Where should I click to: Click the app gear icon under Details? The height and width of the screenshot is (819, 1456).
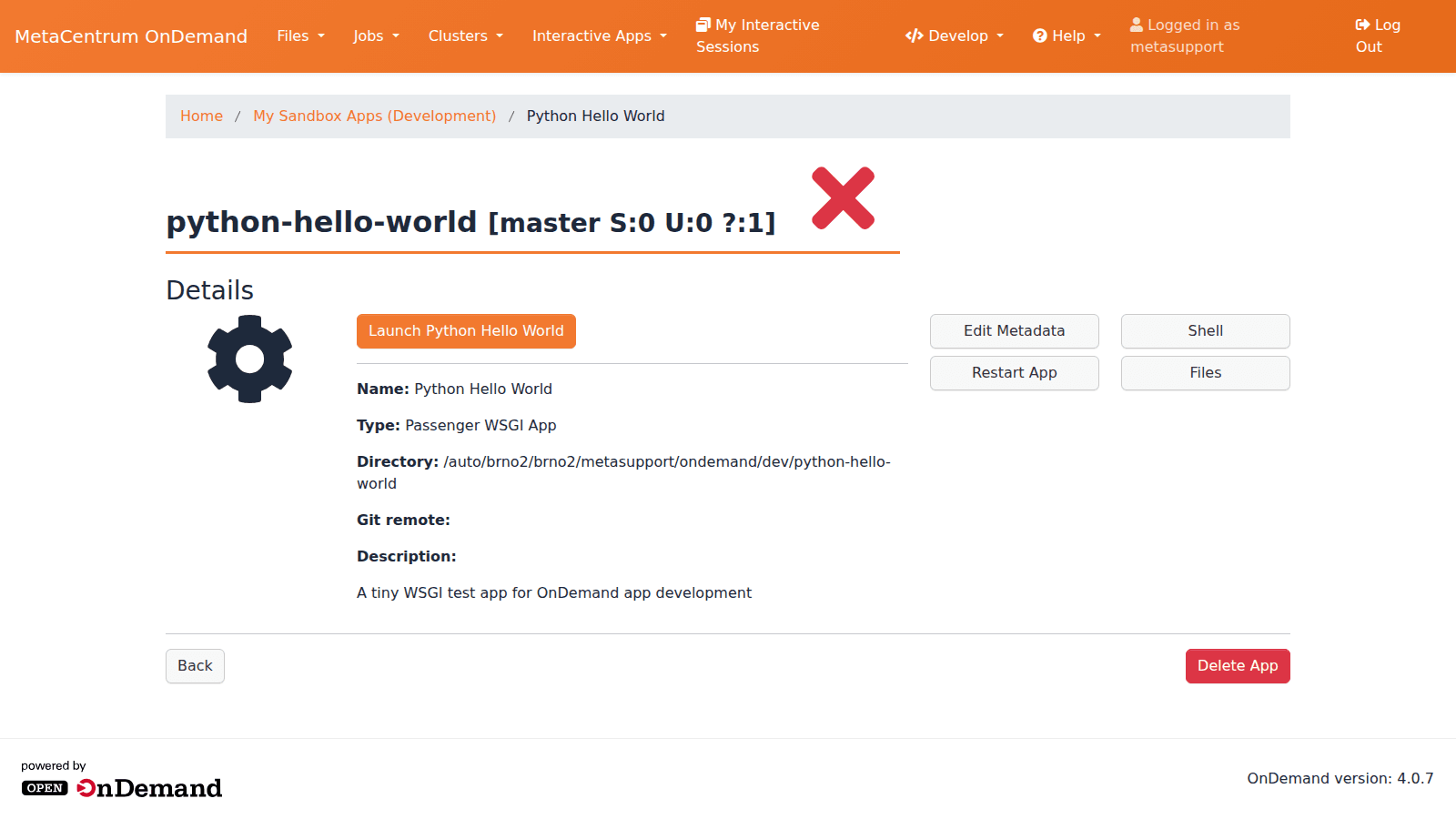click(x=250, y=359)
